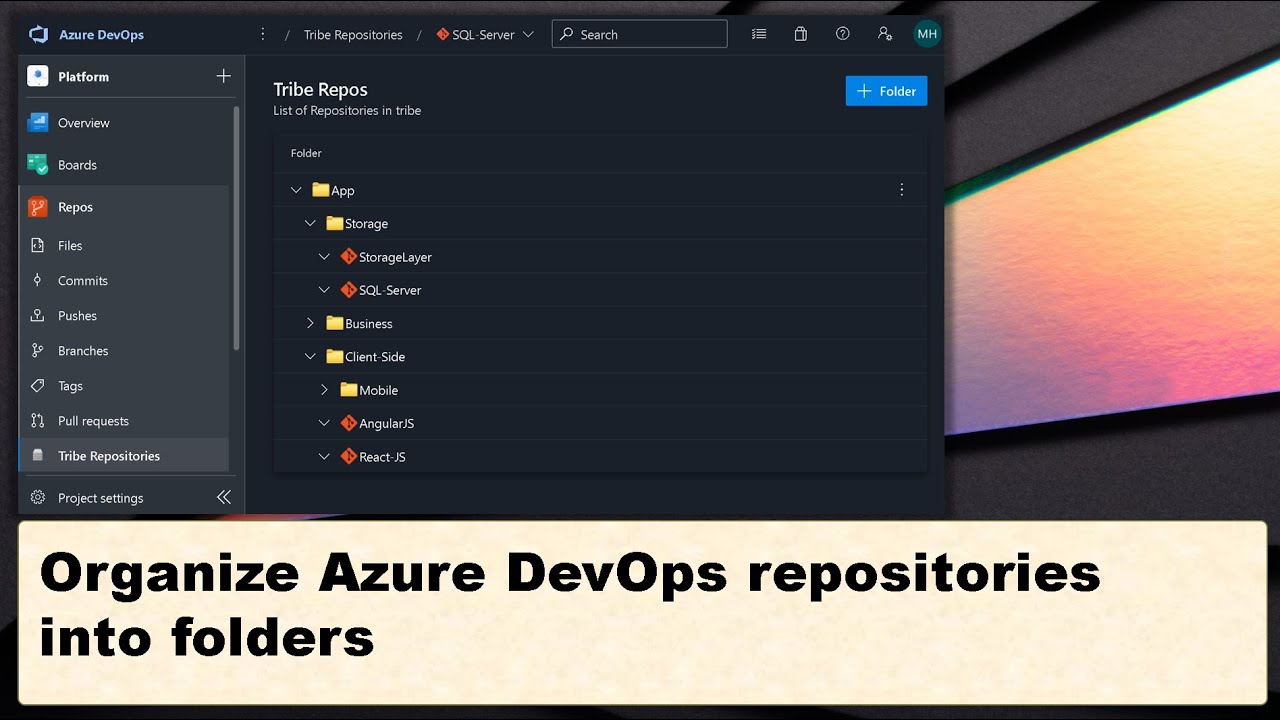The height and width of the screenshot is (720, 1280).
Task: Click the Tags icon in sidebar
Action: click(x=38, y=386)
